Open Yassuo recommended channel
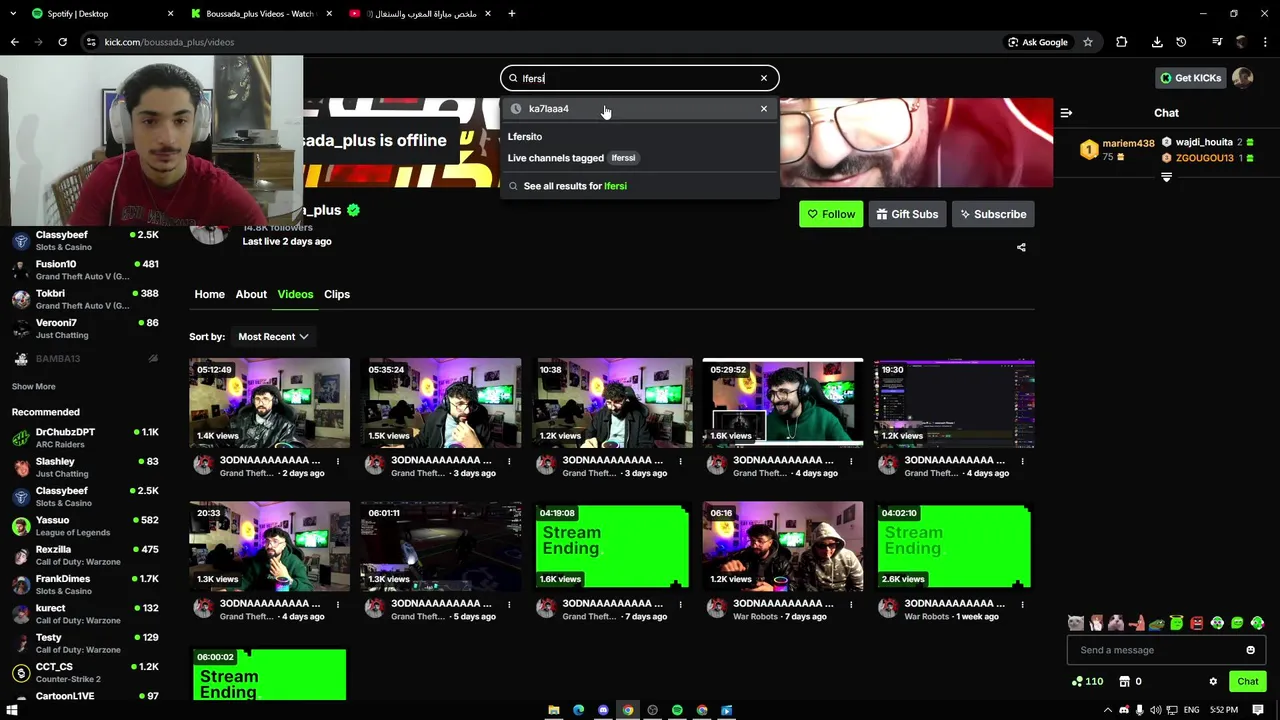The width and height of the screenshot is (1280, 720). tap(85, 526)
